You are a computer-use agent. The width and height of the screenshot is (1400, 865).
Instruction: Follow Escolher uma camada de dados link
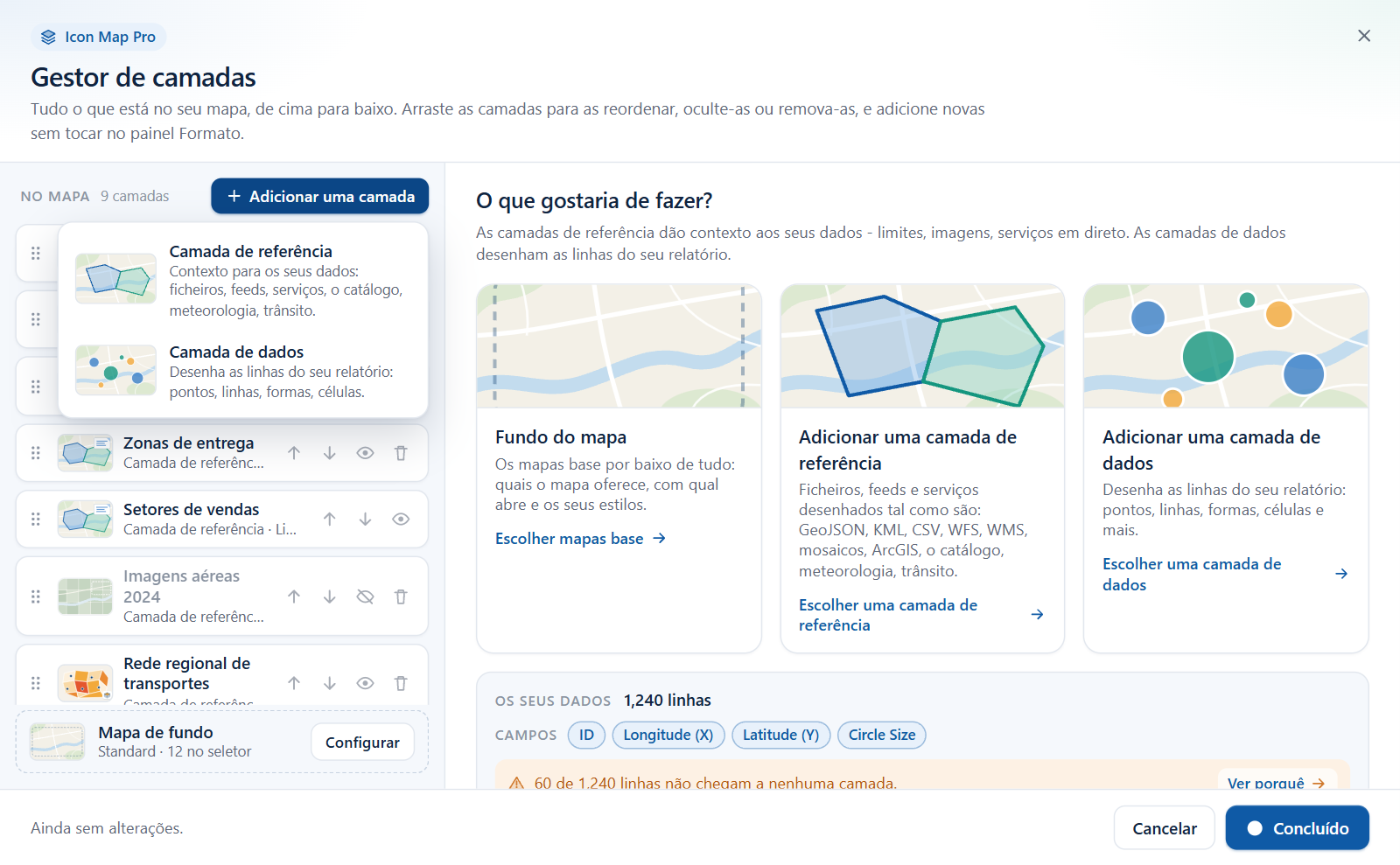click(1225, 574)
